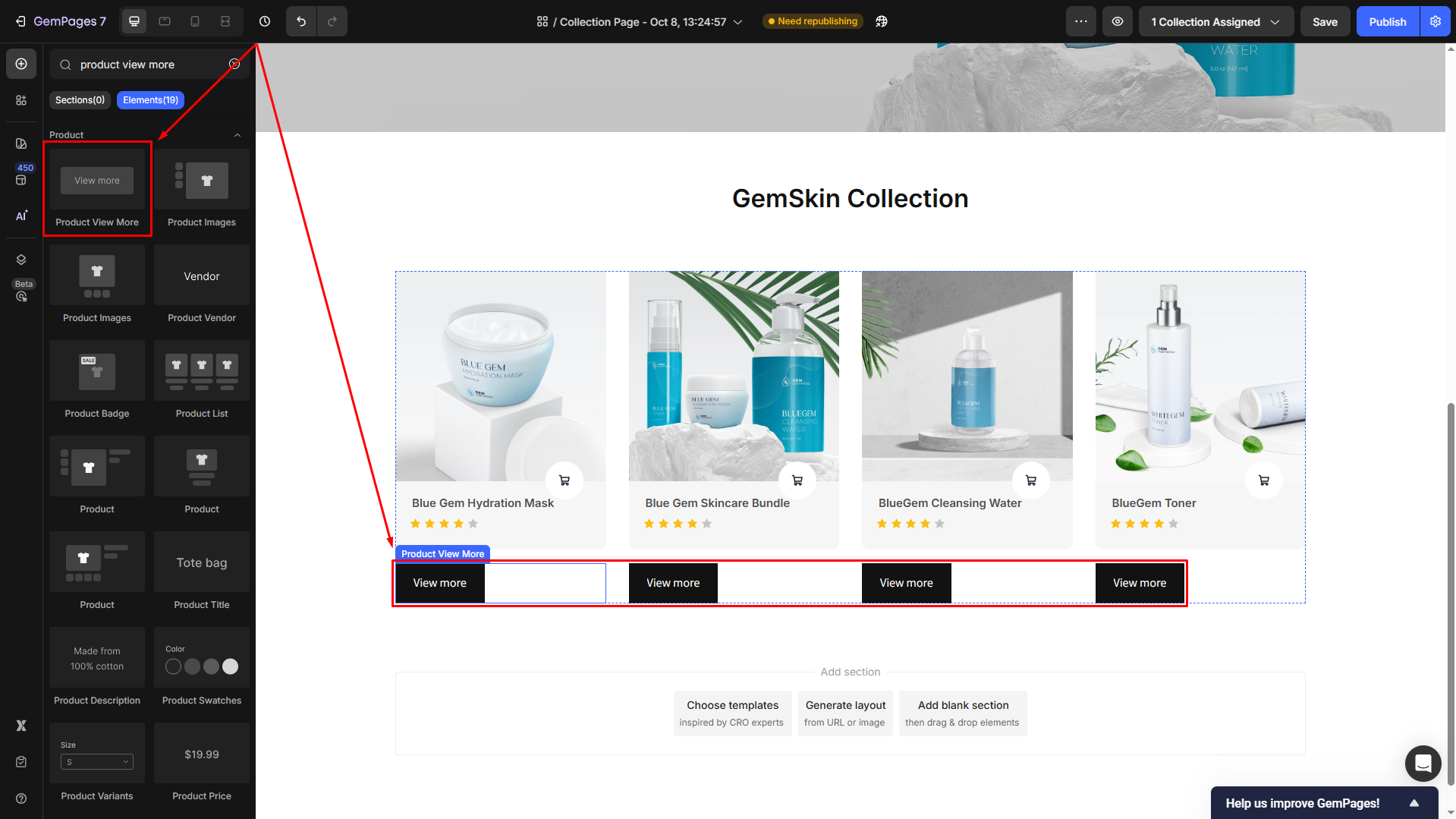This screenshot has width=1456, height=819.
Task: Click the GemPages back/exit icon
Action: coord(20,21)
